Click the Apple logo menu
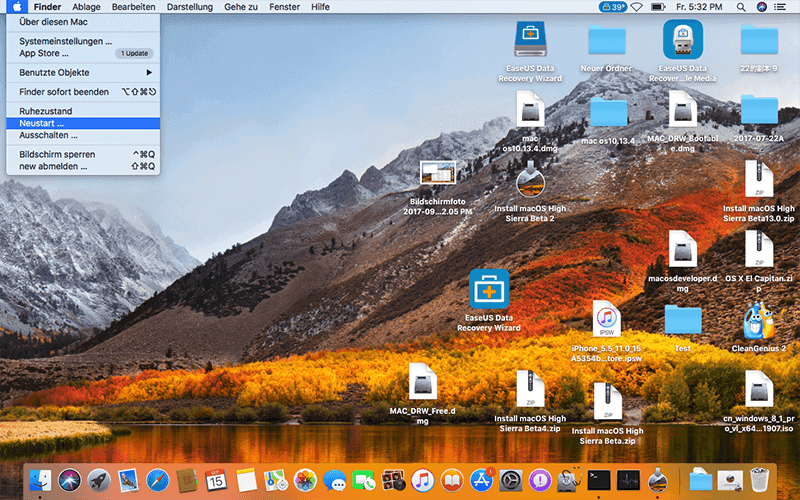Viewport: 800px width, 500px height. click(17, 7)
